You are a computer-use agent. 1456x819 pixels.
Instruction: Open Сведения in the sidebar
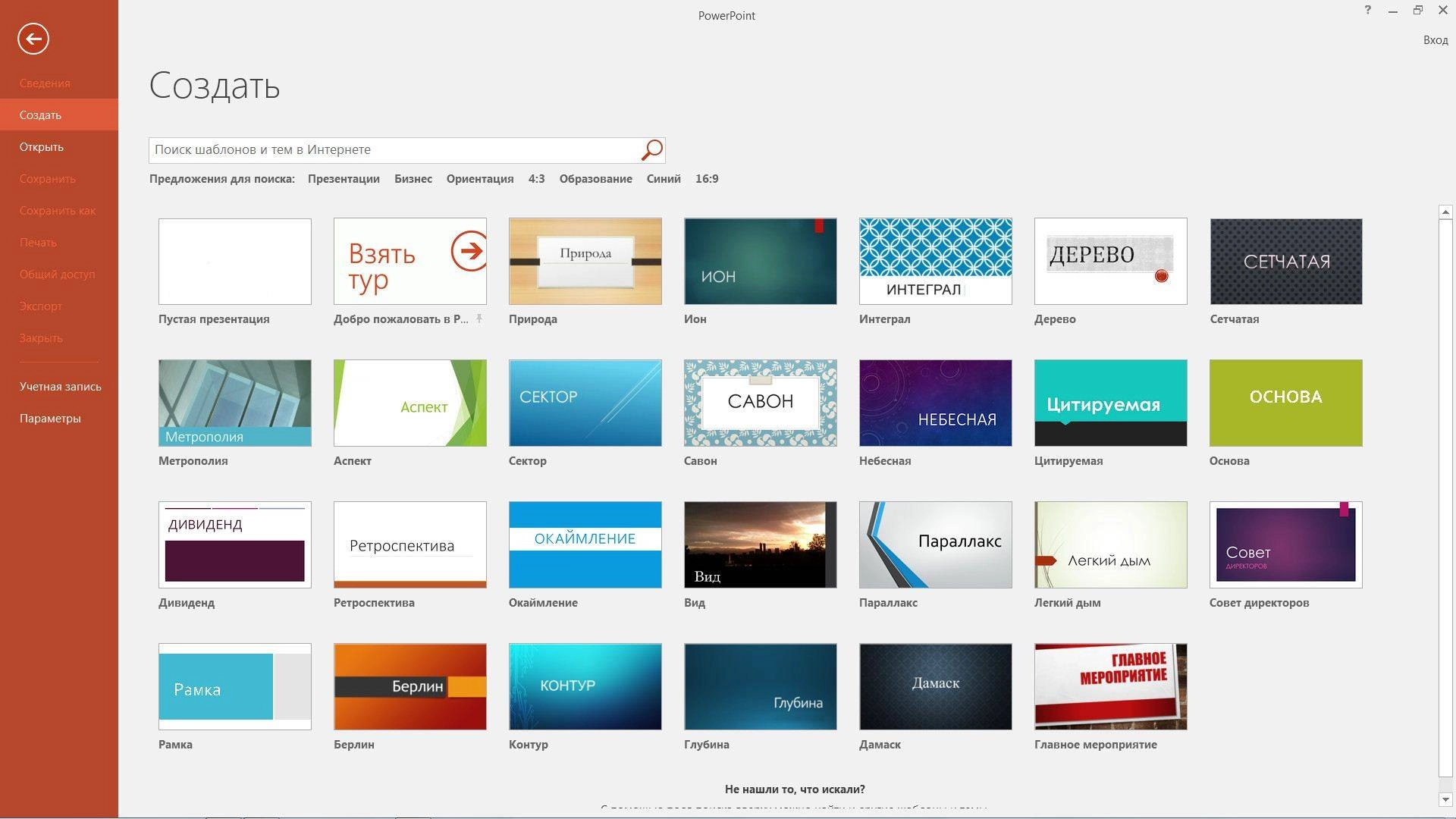point(45,83)
